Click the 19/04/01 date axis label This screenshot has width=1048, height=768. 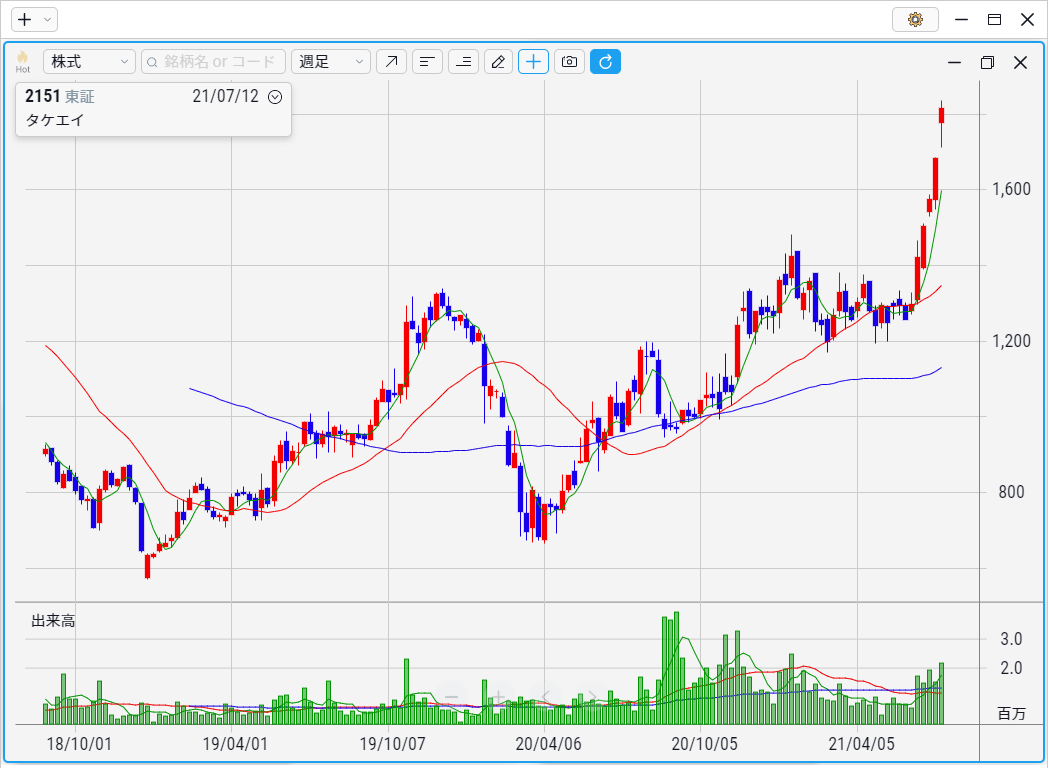coord(235,744)
